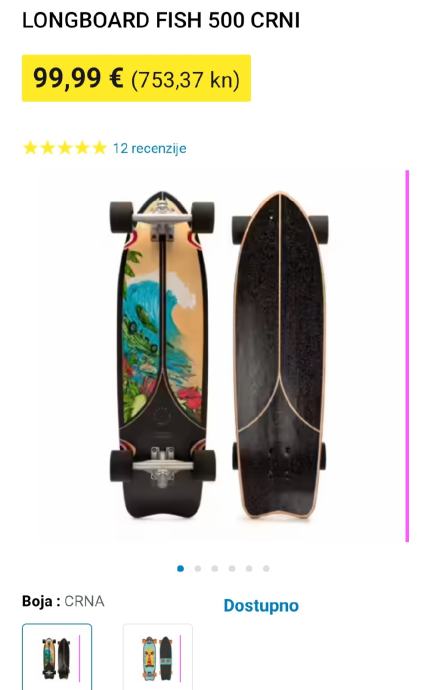The width and height of the screenshot is (446, 690).
Task: Choose the blue longboard color variant thumbnail
Action: [157, 657]
